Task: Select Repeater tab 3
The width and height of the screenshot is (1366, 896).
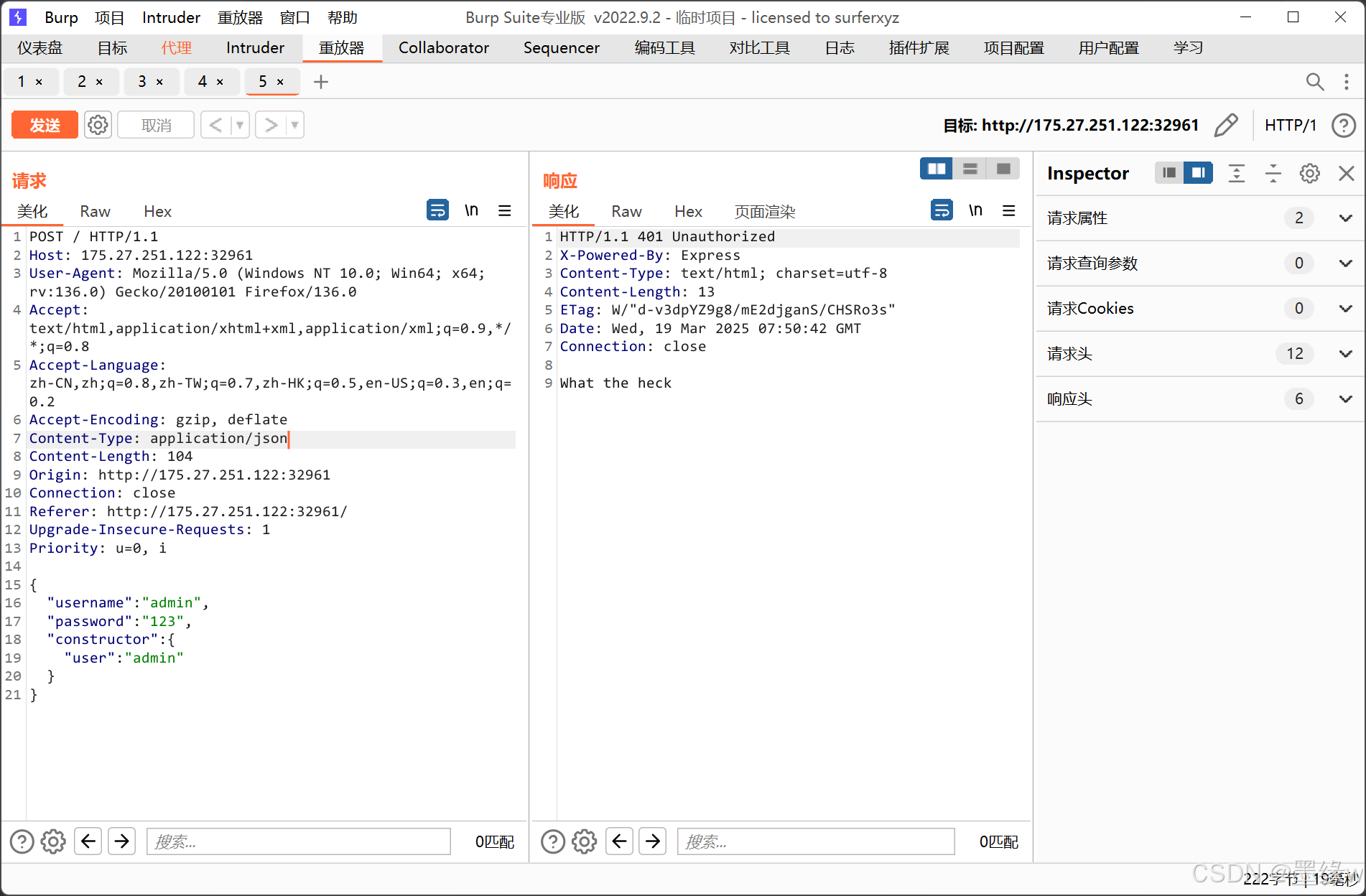Action: point(142,82)
